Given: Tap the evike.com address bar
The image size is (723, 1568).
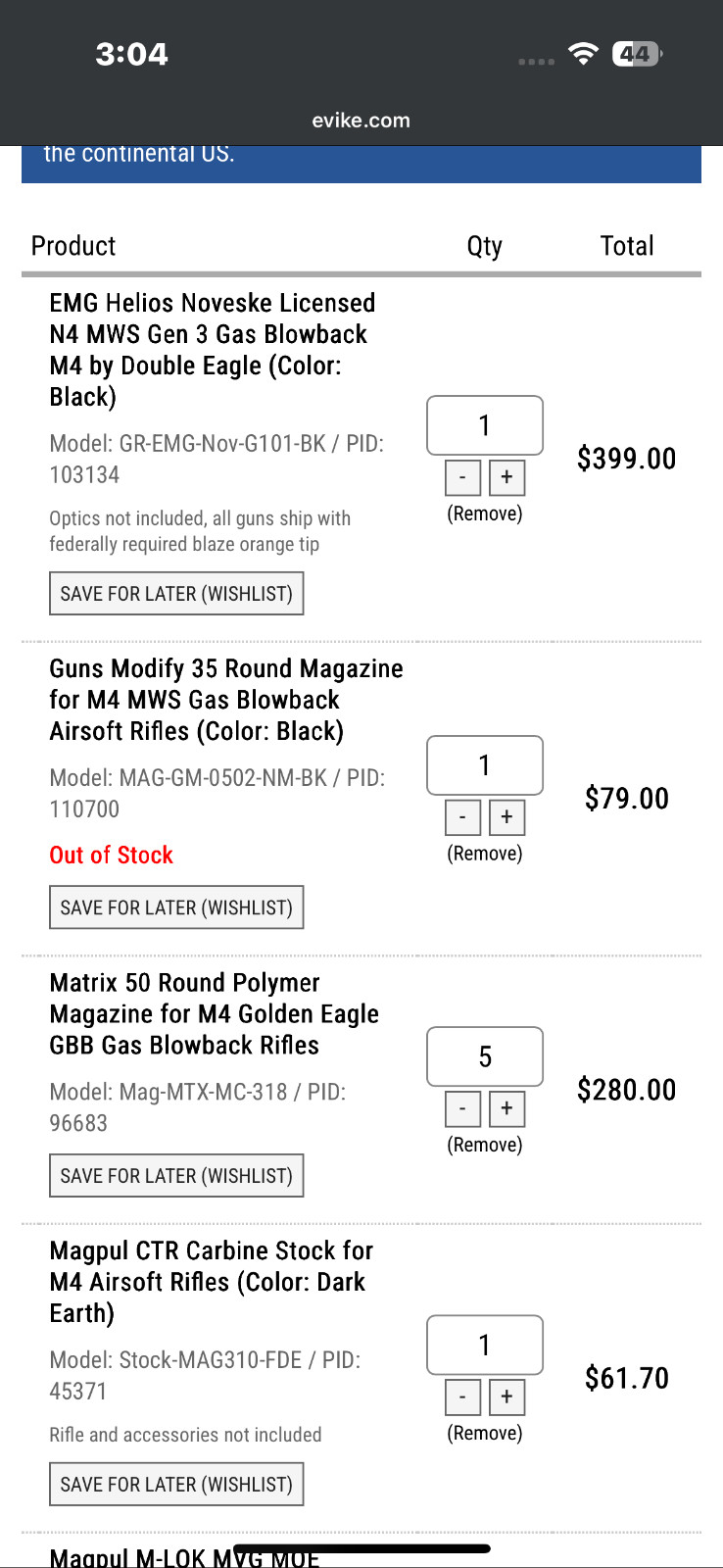Looking at the screenshot, I should coord(361,121).
